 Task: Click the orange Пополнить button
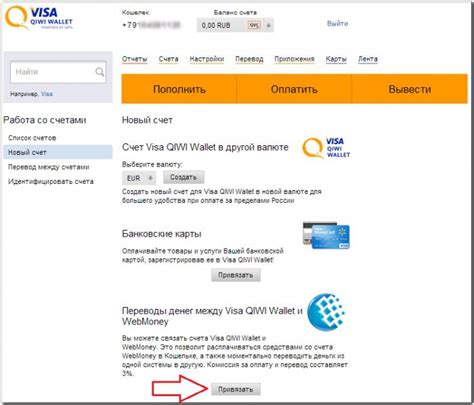179,89
